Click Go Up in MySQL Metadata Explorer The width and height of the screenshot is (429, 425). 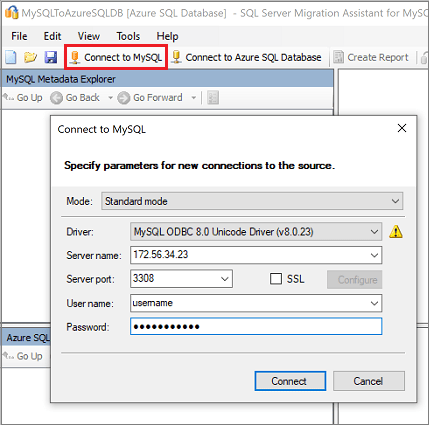pos(23,98)
